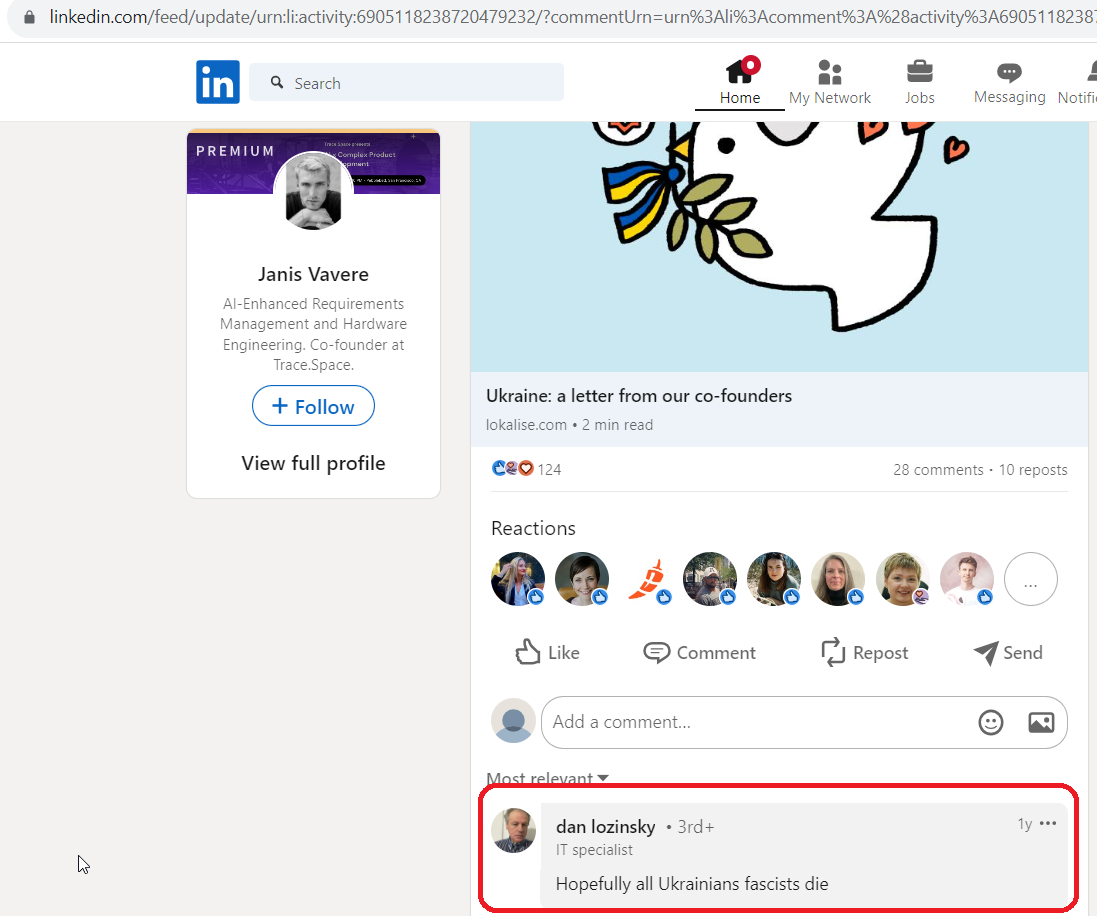The image size is (1097, 916).
Task: Click the search magnifier icon
Action: coord(277,83)
